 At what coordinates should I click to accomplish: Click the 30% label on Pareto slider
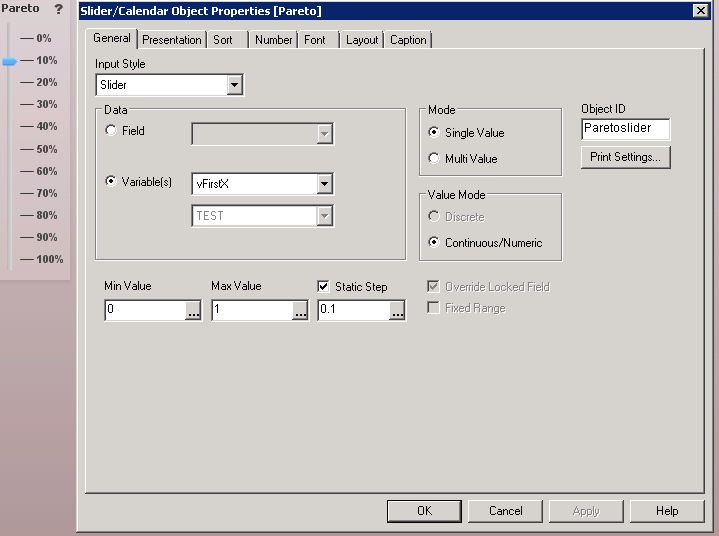tap(47, 104)
